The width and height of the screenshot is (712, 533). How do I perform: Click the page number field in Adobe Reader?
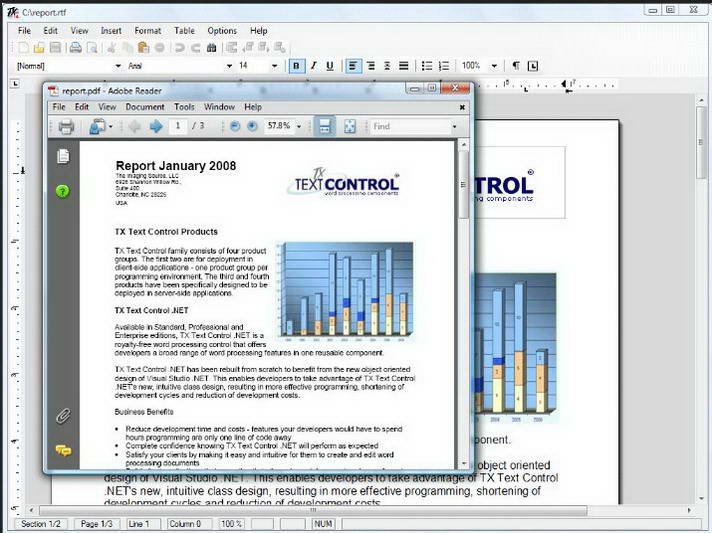click(178, 126)
